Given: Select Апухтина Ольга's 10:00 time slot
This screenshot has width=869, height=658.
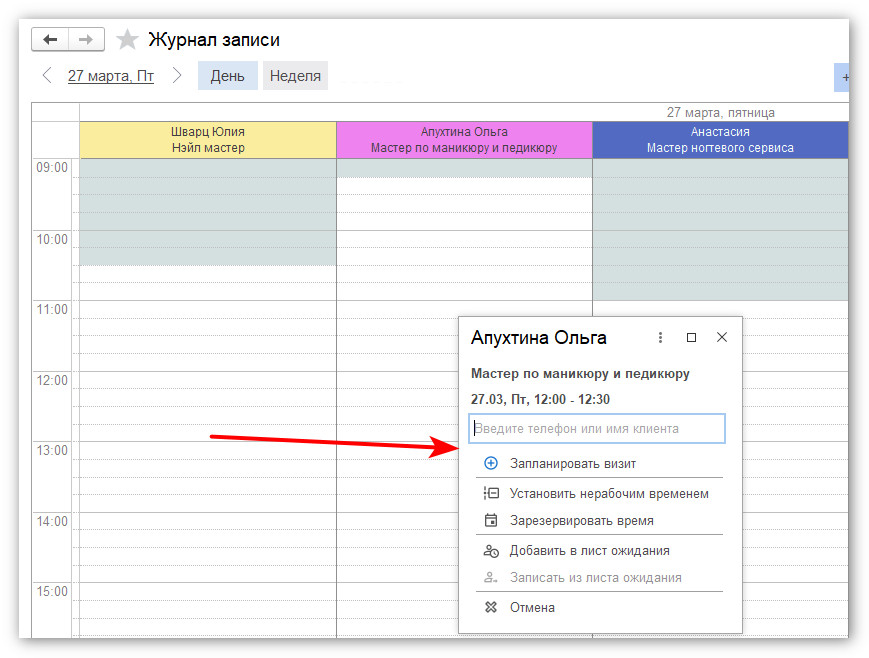Looking at the screenshot, I should (x=464, y=239).
